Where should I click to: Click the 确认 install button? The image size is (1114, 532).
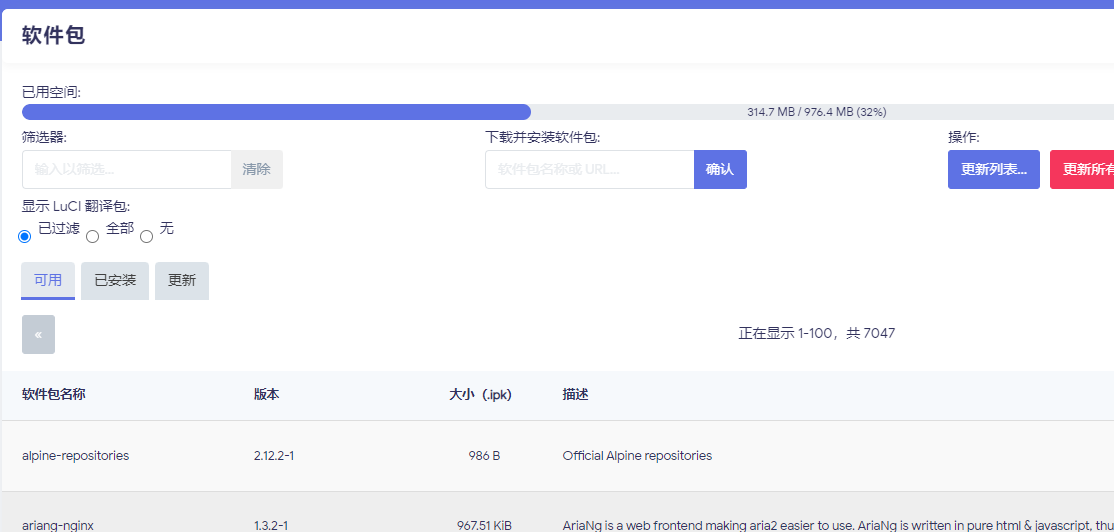[x=720, y=170]
